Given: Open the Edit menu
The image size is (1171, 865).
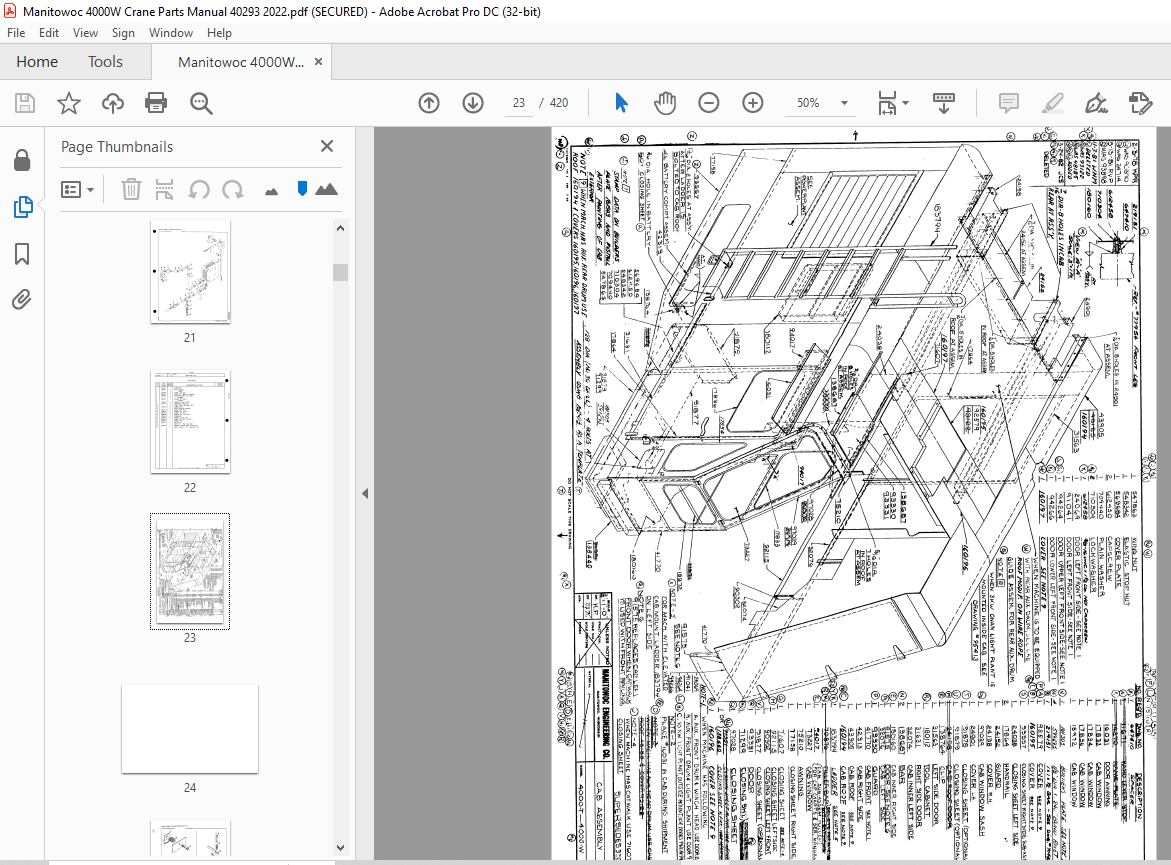Looking at the screenshot, I should pos(49,33).
